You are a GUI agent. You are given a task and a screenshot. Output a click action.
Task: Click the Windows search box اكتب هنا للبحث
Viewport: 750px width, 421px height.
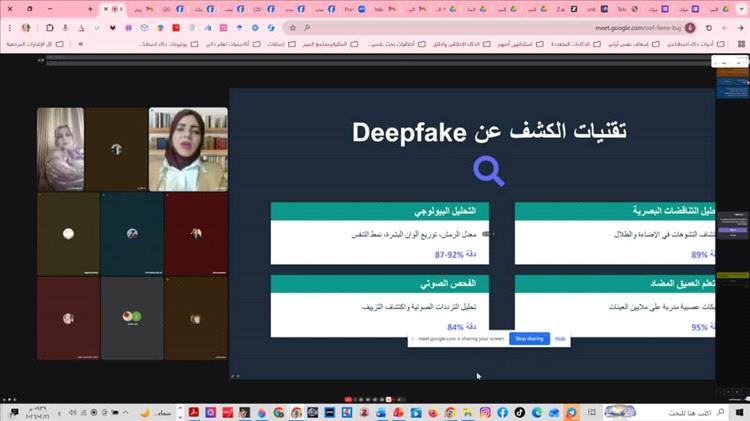690,412
